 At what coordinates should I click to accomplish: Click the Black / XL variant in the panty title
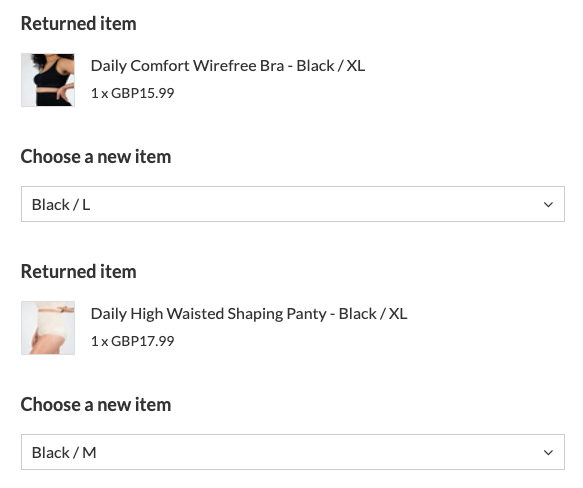[x=373, y=314]
